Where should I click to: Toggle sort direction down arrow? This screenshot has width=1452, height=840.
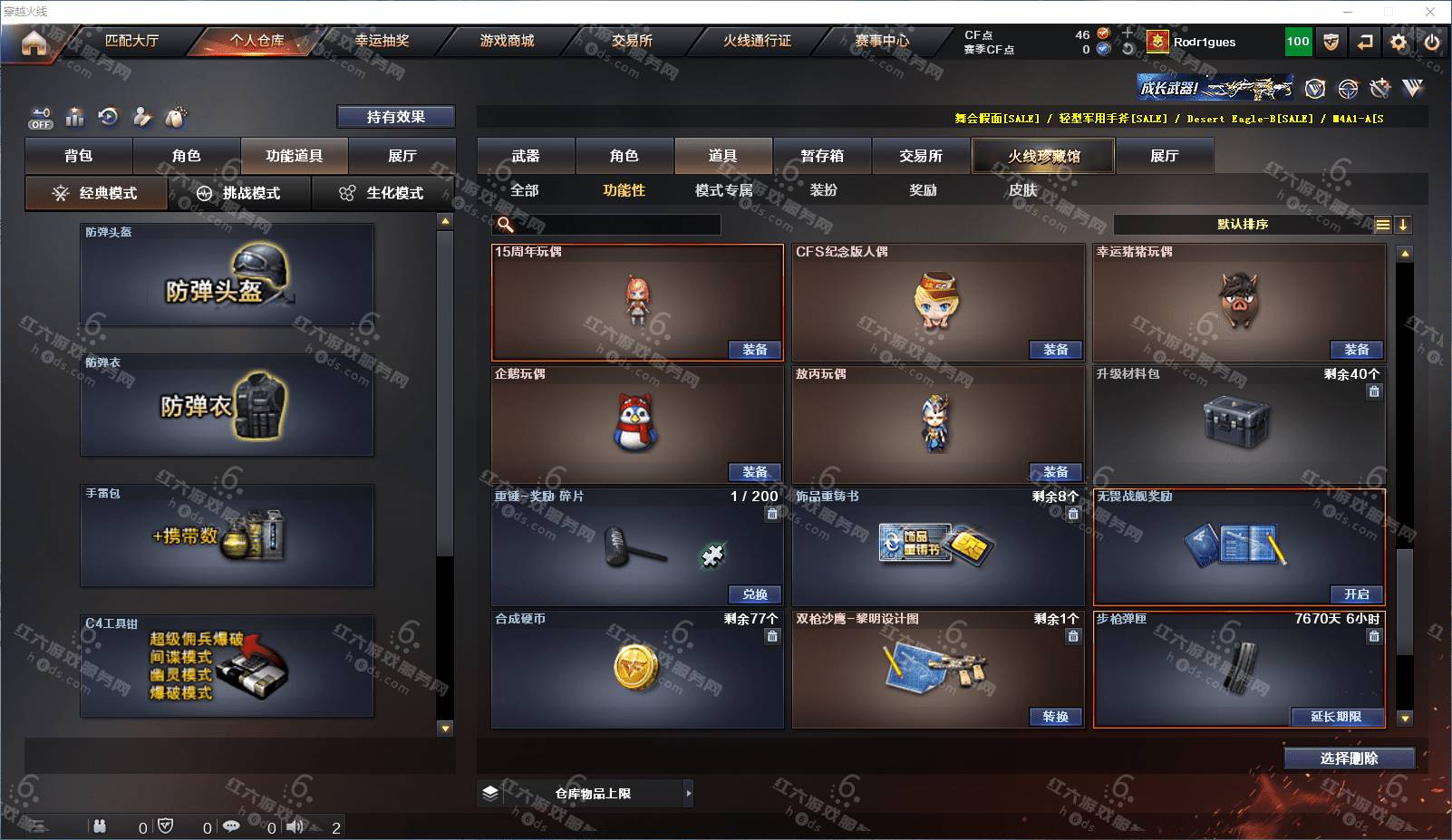(1402, 225)
